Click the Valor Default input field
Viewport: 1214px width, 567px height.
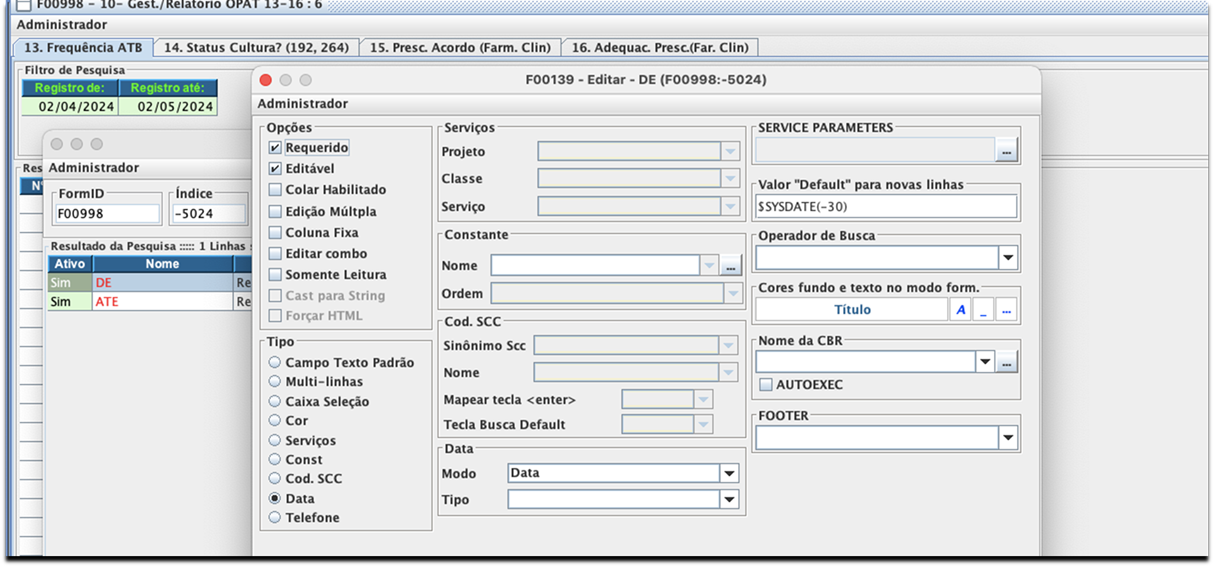click(886, 206)
